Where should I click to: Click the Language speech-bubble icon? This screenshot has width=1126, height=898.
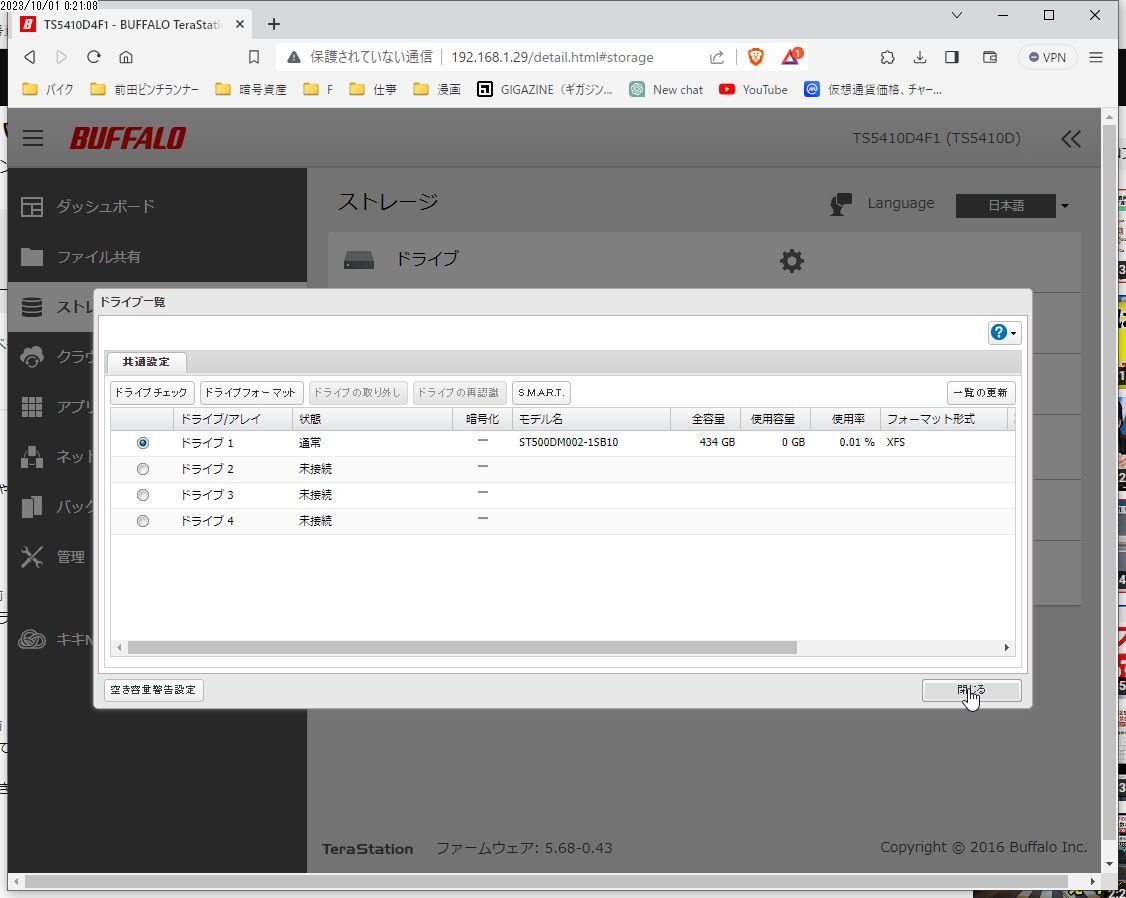840,204
